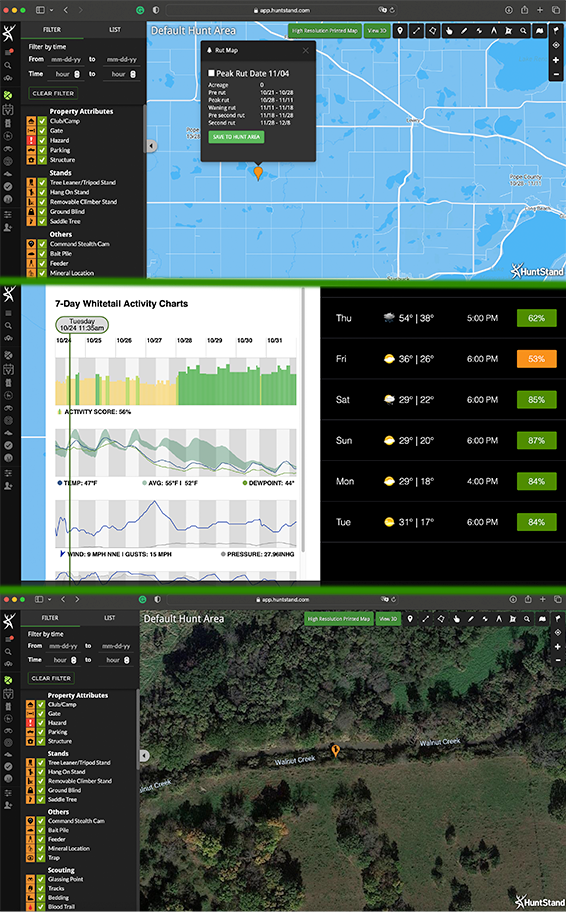This screenshot has width=566, height=912.
Task: Click From date field in Rut Map window
Action: 65,59
